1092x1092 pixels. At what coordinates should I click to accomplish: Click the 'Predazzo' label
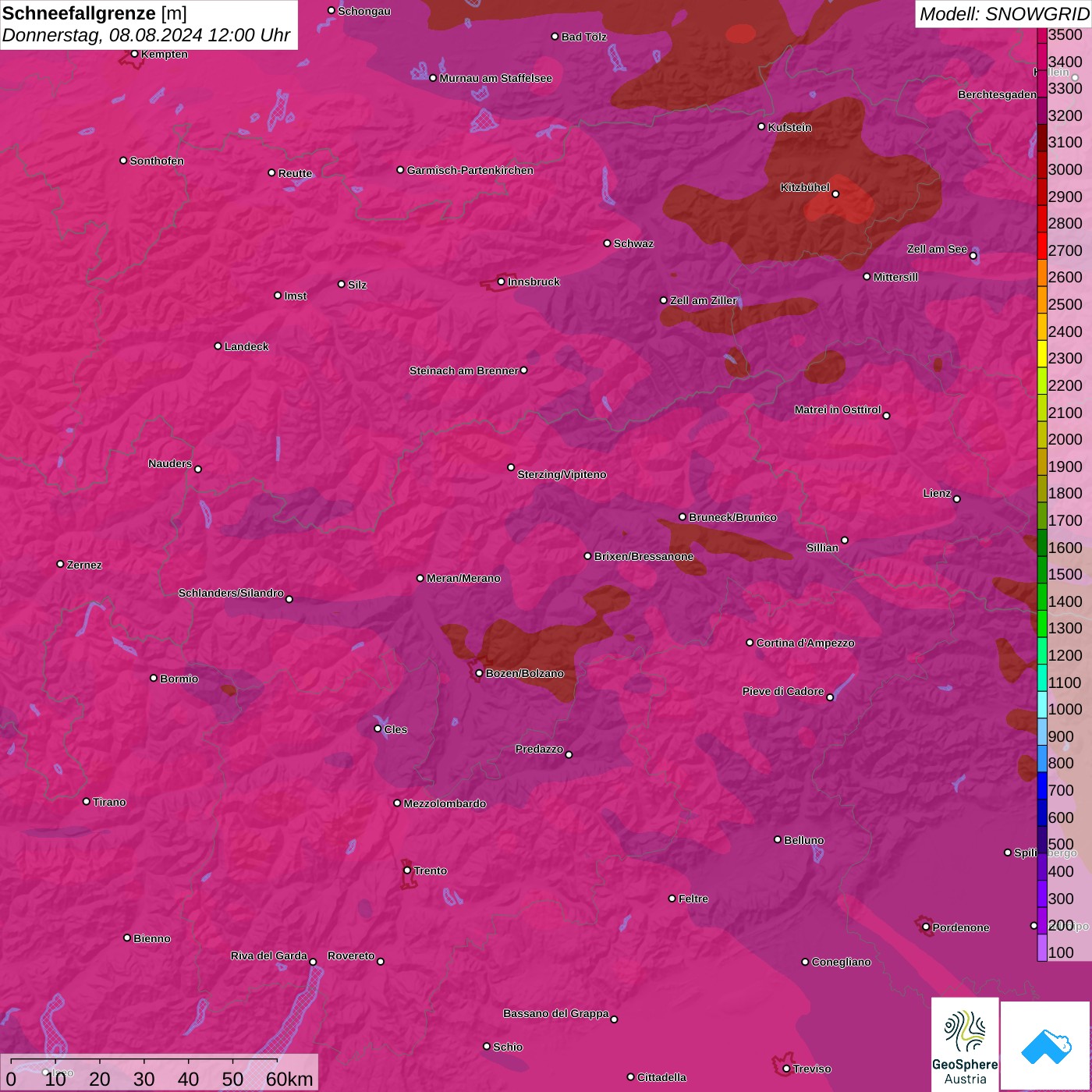539,749
